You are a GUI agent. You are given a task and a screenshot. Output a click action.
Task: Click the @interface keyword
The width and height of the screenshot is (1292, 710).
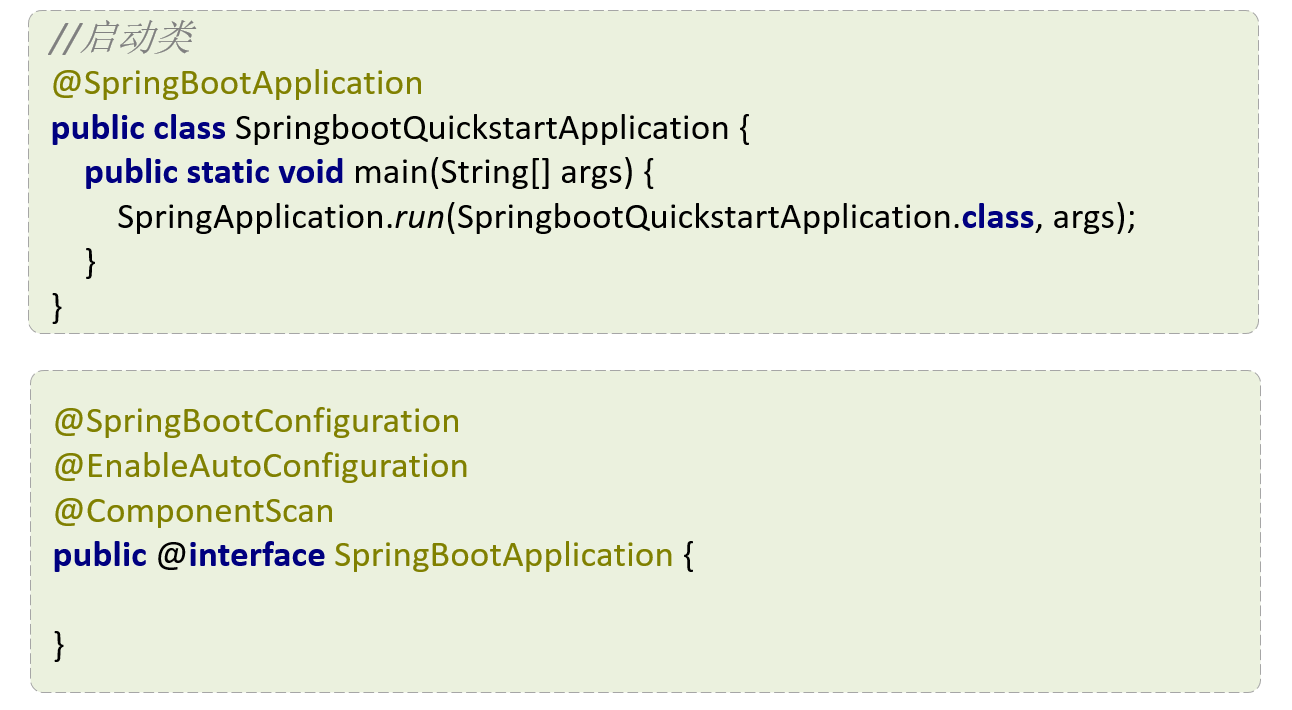[x=241, y=555]
